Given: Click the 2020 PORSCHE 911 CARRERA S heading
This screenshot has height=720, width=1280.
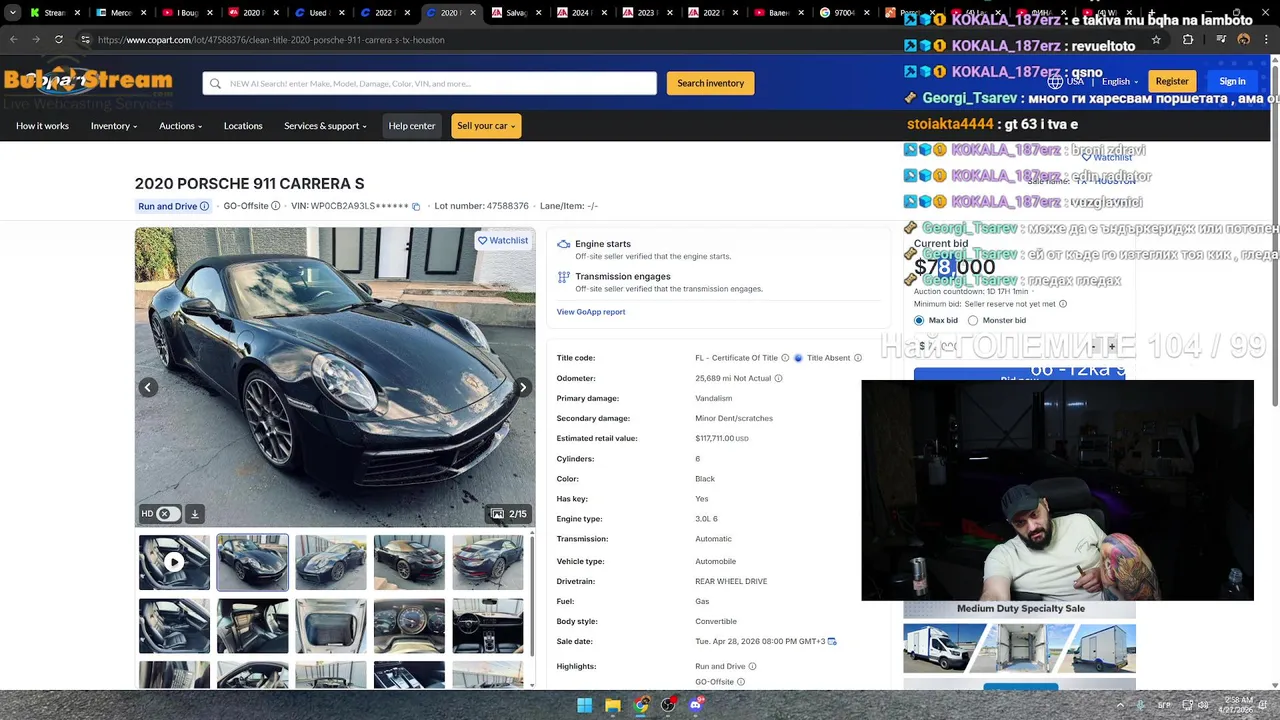Looking at the screenshot, I should pyautogui.click(x=249, y=184).
